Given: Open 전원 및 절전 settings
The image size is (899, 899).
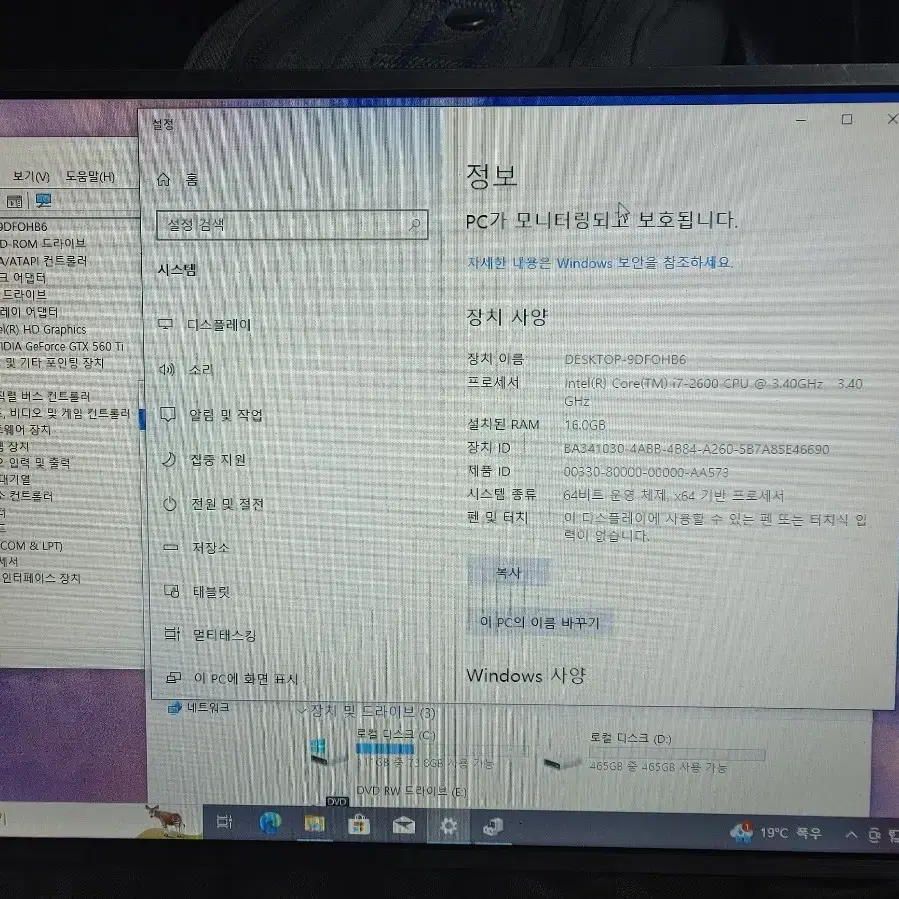Looking at the screenshot, I should click(x=213, y=503).
